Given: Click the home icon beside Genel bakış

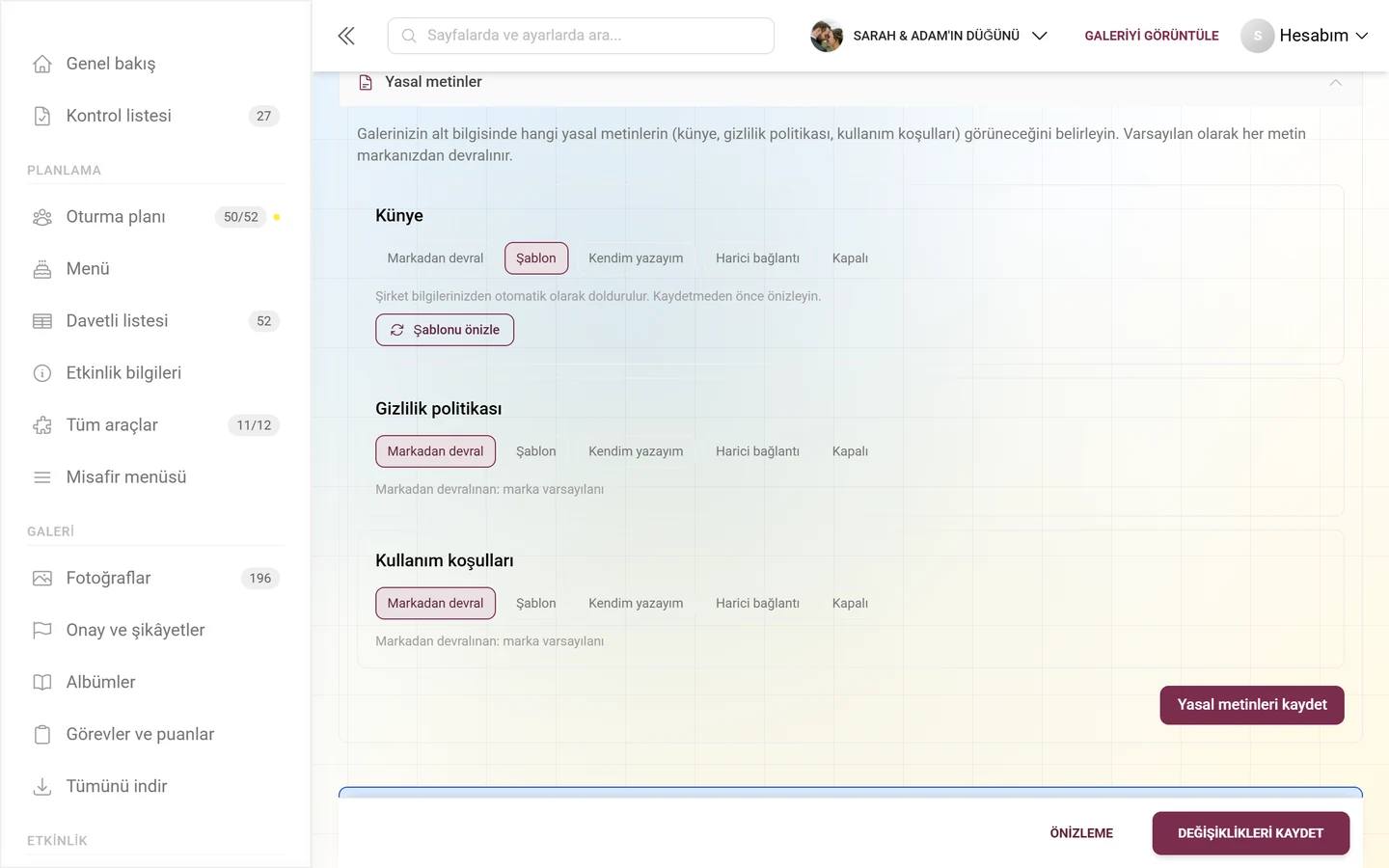Looking at the screenshot, I should tap(42, 64).
